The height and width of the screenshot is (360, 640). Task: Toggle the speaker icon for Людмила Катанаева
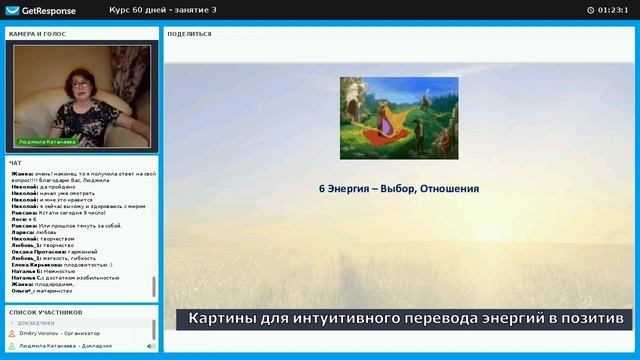(x=150, y=346)
